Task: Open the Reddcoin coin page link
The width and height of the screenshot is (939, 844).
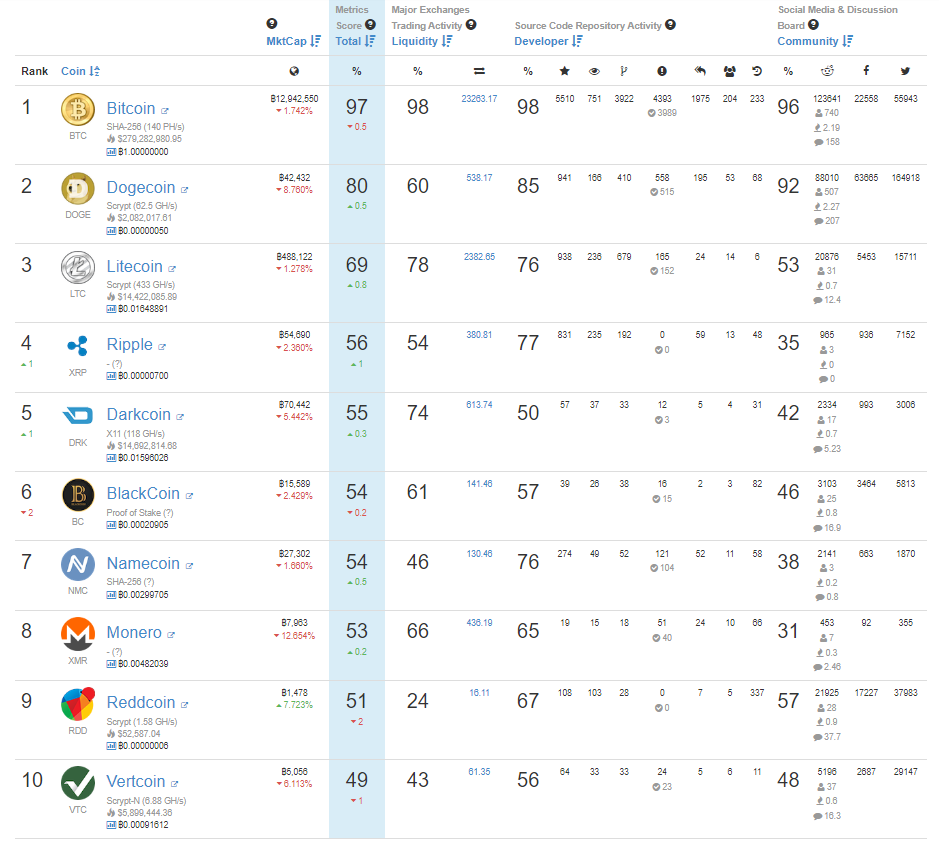Action: click(141, 702)
